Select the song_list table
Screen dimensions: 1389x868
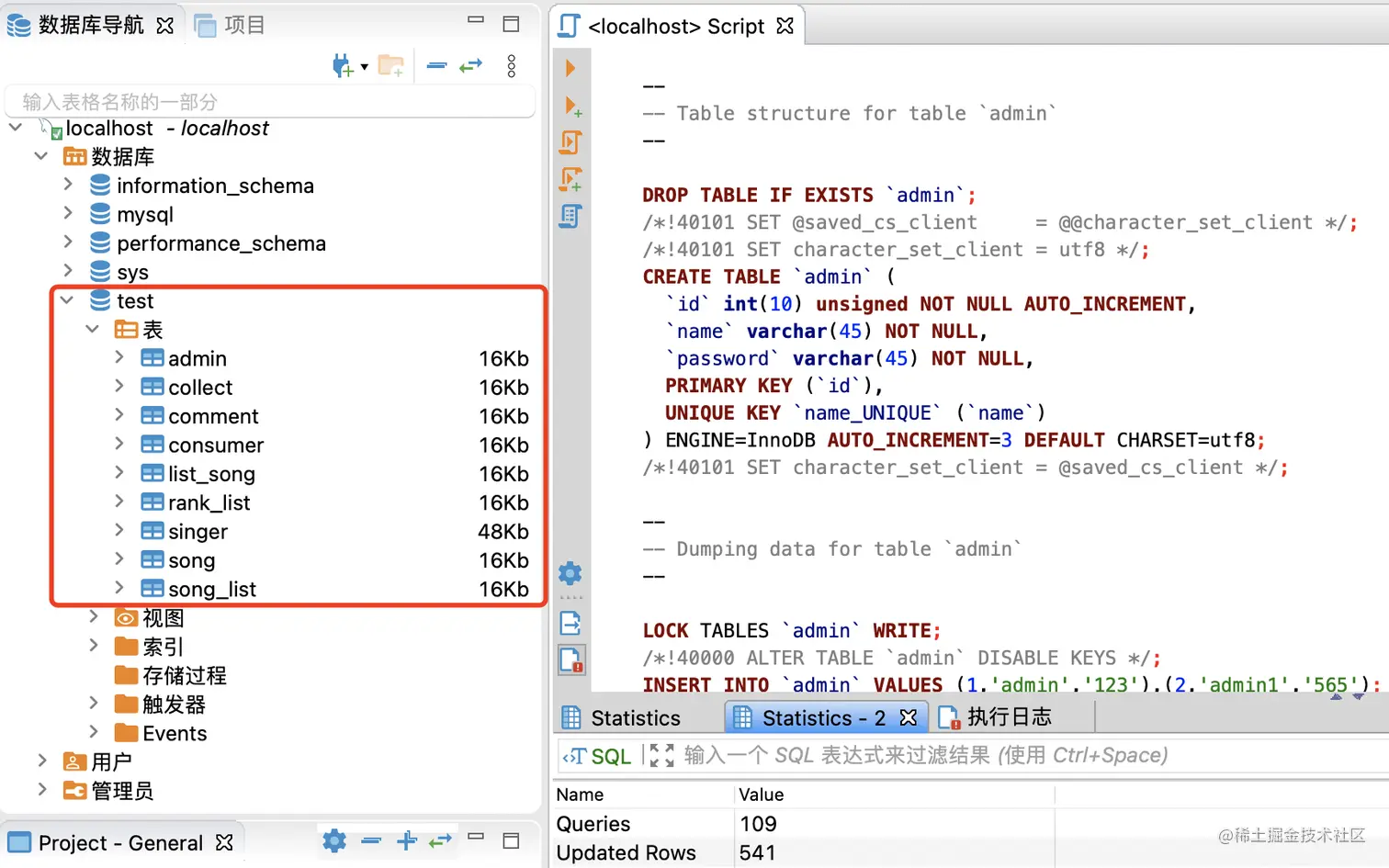coord(212,590)
